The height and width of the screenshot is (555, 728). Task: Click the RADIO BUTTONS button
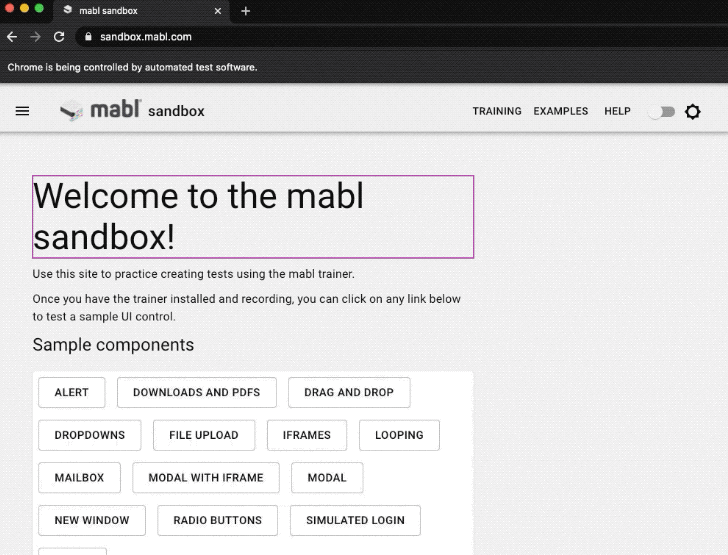click(x=217, y=520)
